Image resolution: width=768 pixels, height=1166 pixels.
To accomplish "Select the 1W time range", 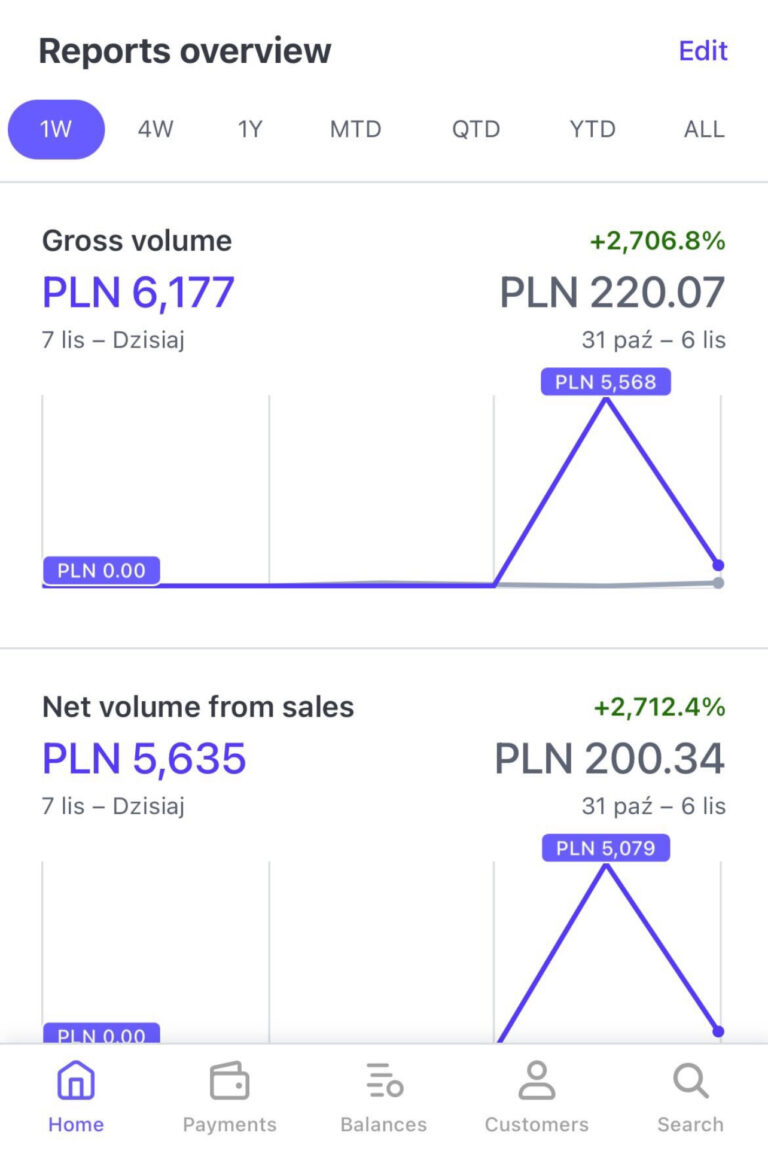I will point(56,129).
